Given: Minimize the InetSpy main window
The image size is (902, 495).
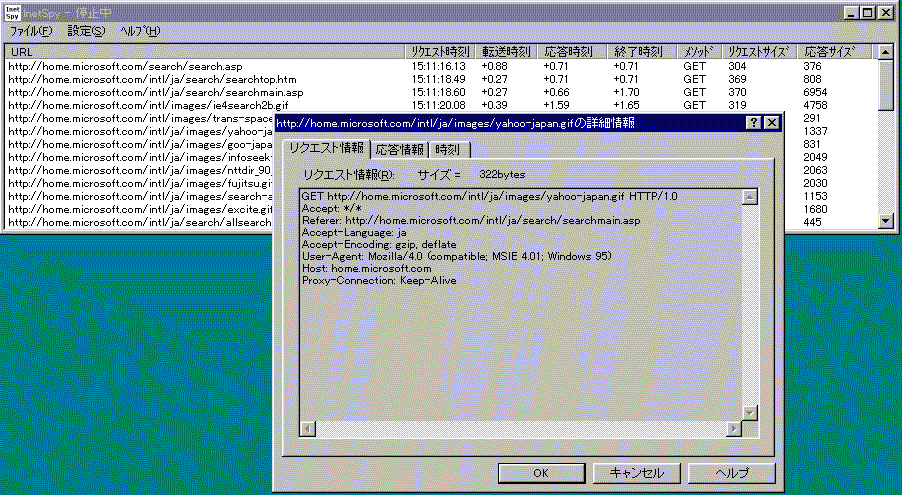Looking at the screenshot, I should [852, 13].
